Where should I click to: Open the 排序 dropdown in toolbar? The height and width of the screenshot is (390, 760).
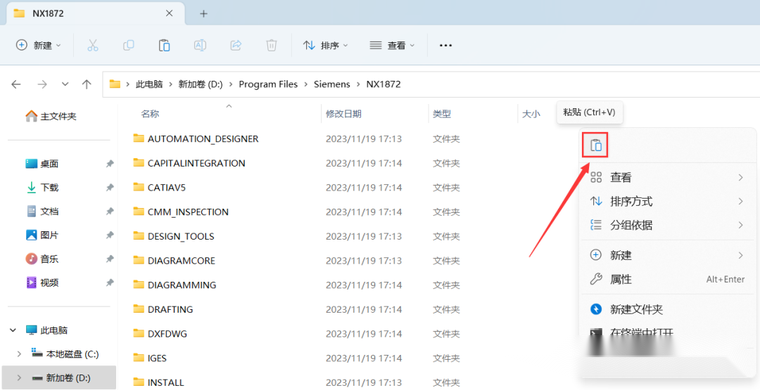326,45
